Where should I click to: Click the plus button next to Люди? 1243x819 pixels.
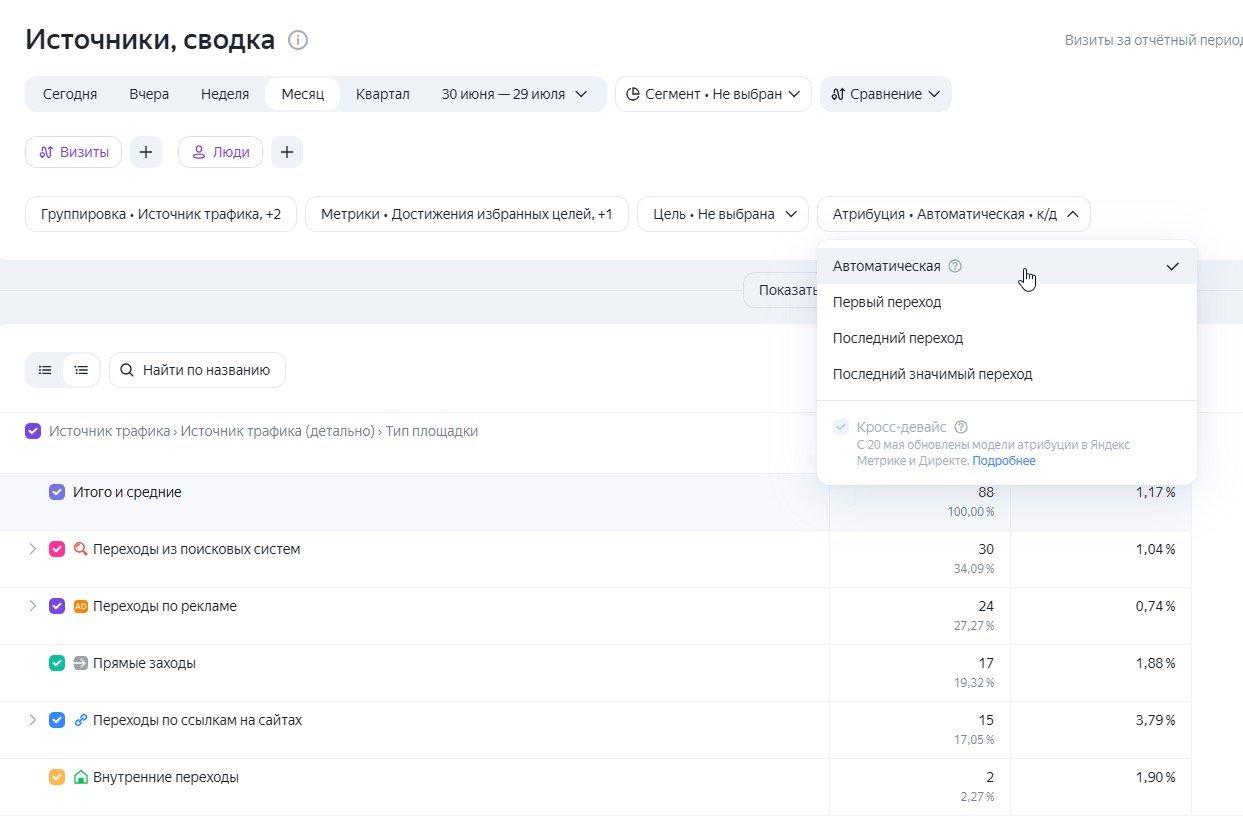287,152
